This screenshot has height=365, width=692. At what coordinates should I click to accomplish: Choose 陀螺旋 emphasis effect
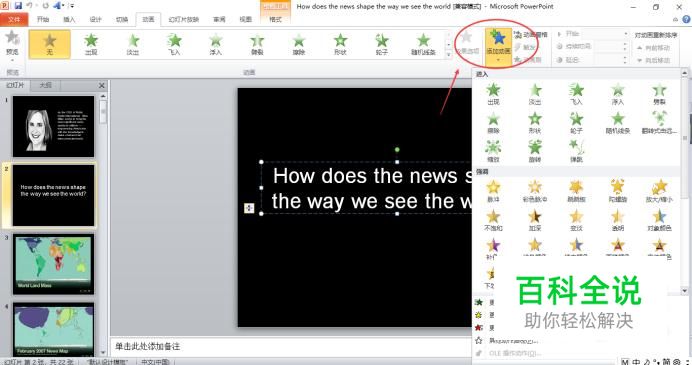618,191
